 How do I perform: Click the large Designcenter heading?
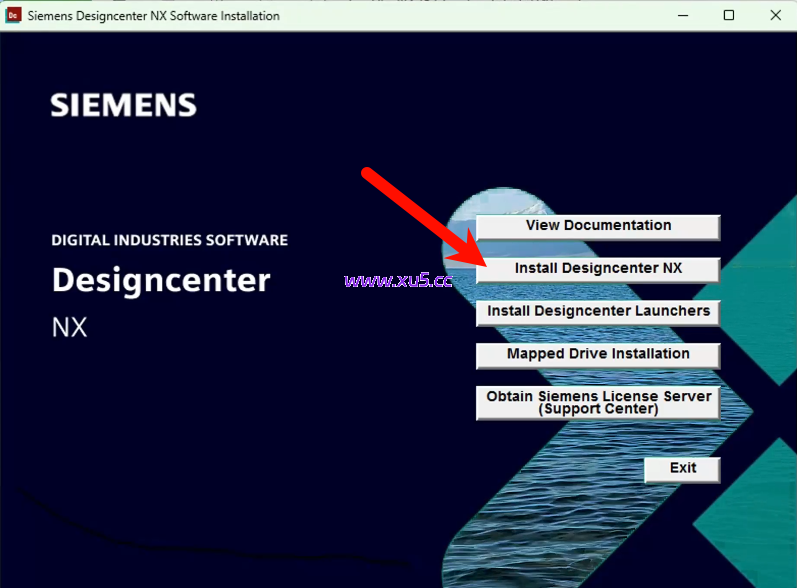pos(161,280)
